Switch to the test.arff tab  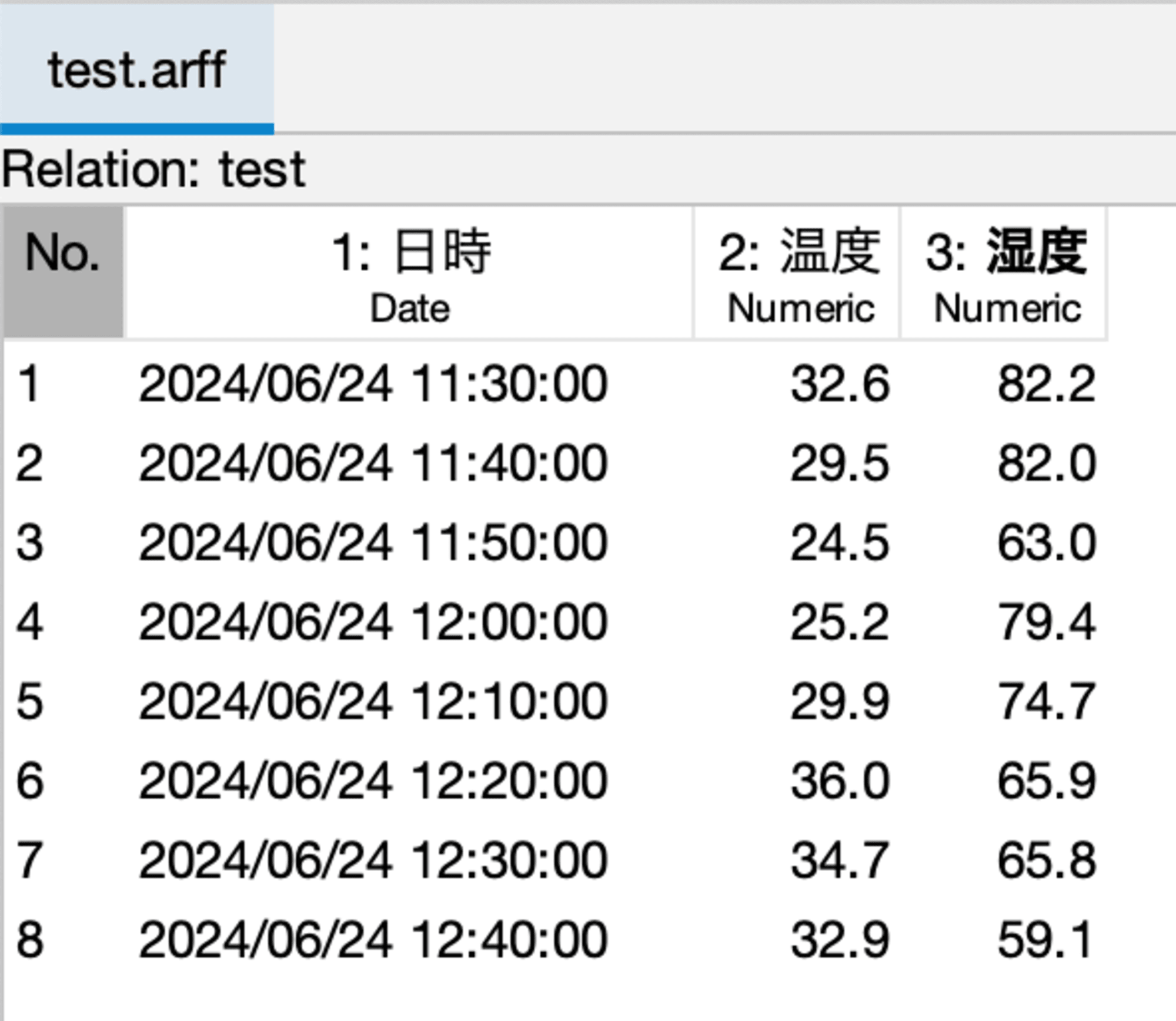pos(136,69)
